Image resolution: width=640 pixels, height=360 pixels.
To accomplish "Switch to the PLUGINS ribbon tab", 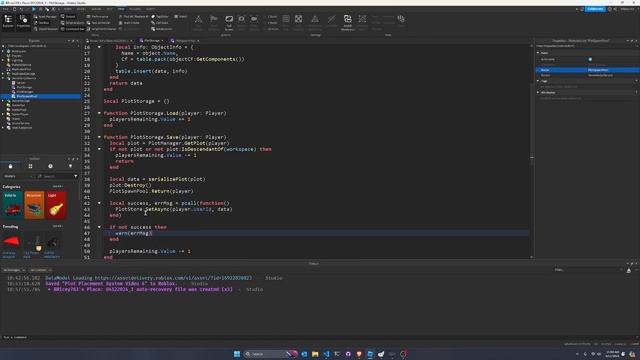I will [x=135, y=9].
